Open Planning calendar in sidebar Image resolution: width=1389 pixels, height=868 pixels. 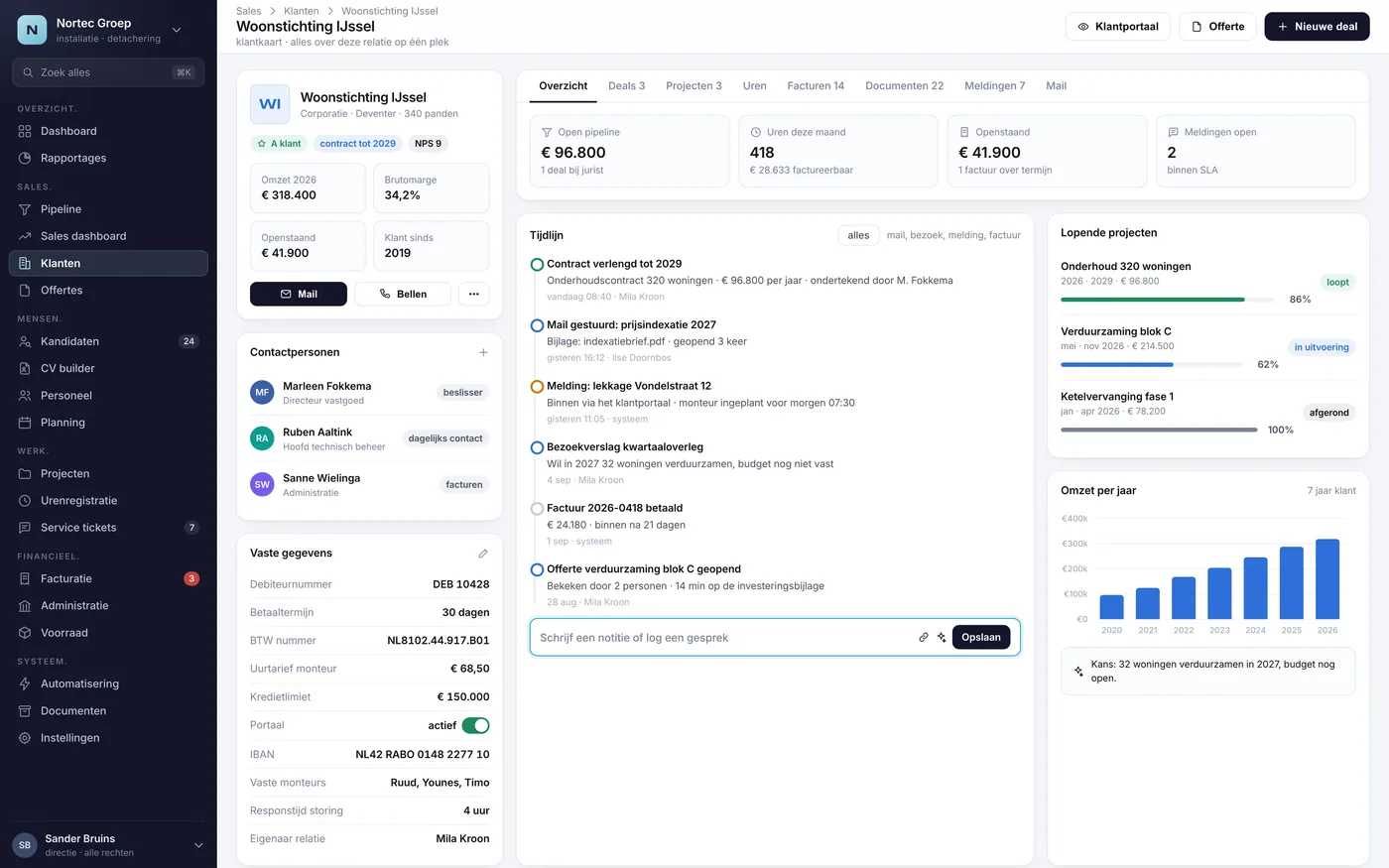click(108, 423)
